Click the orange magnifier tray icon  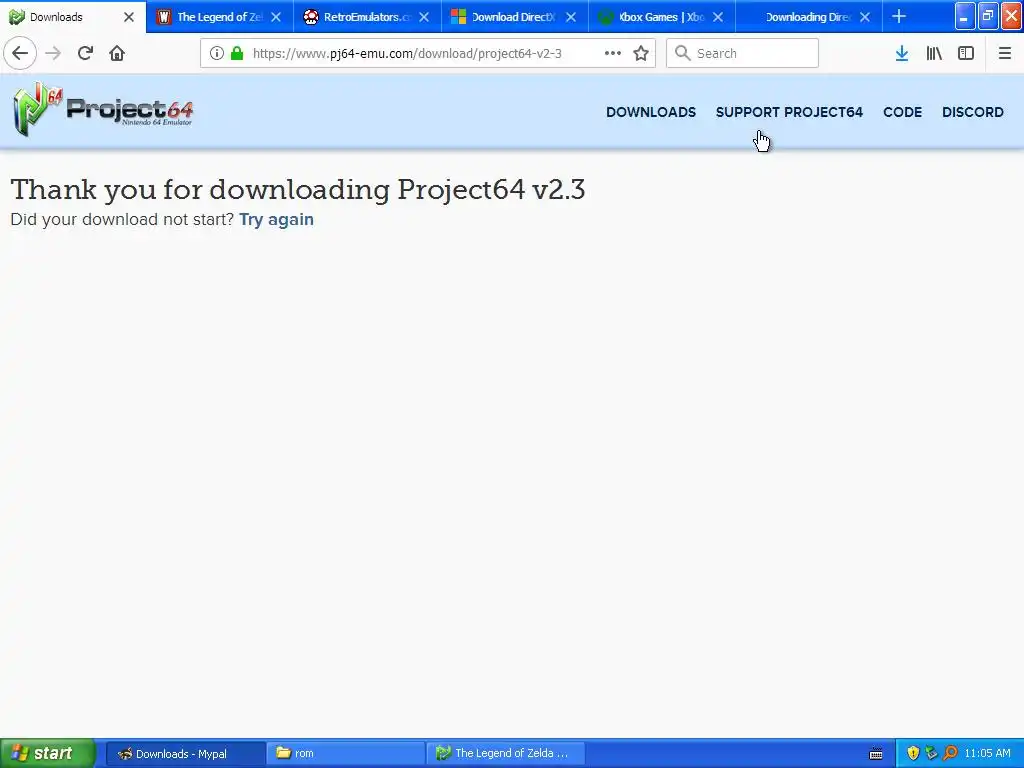pyautogui.click(x=950, y=753)
